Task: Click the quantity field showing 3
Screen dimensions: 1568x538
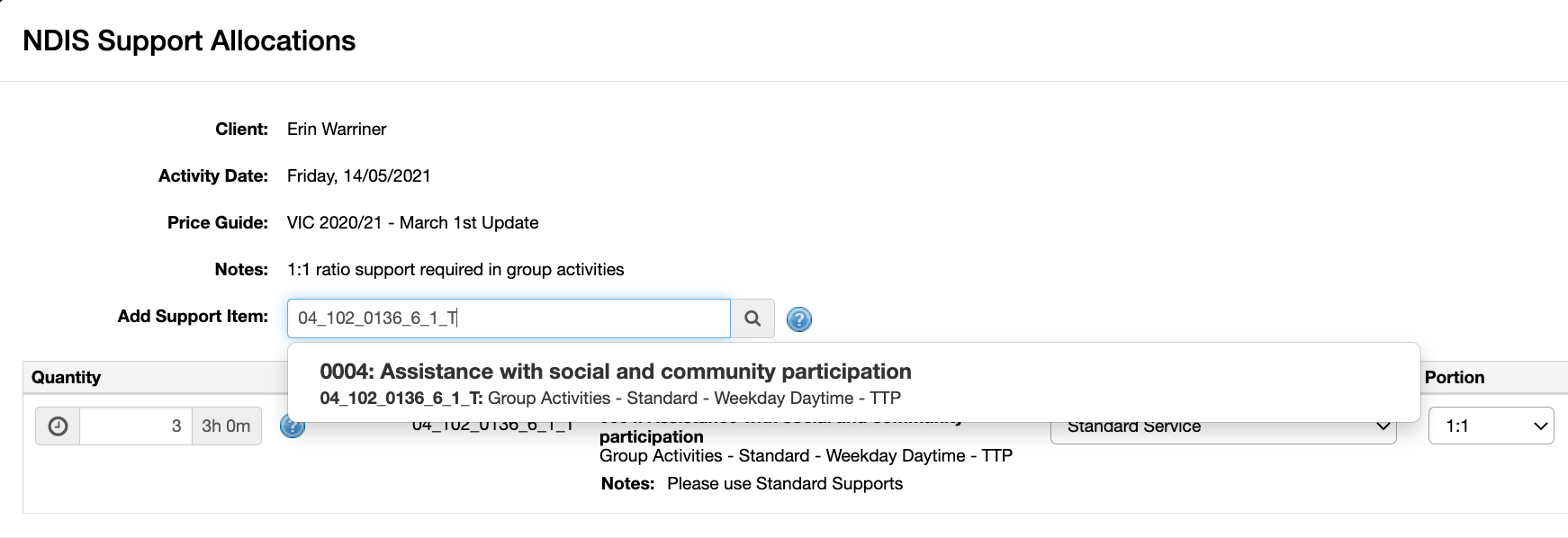Action: coord(135,426)
